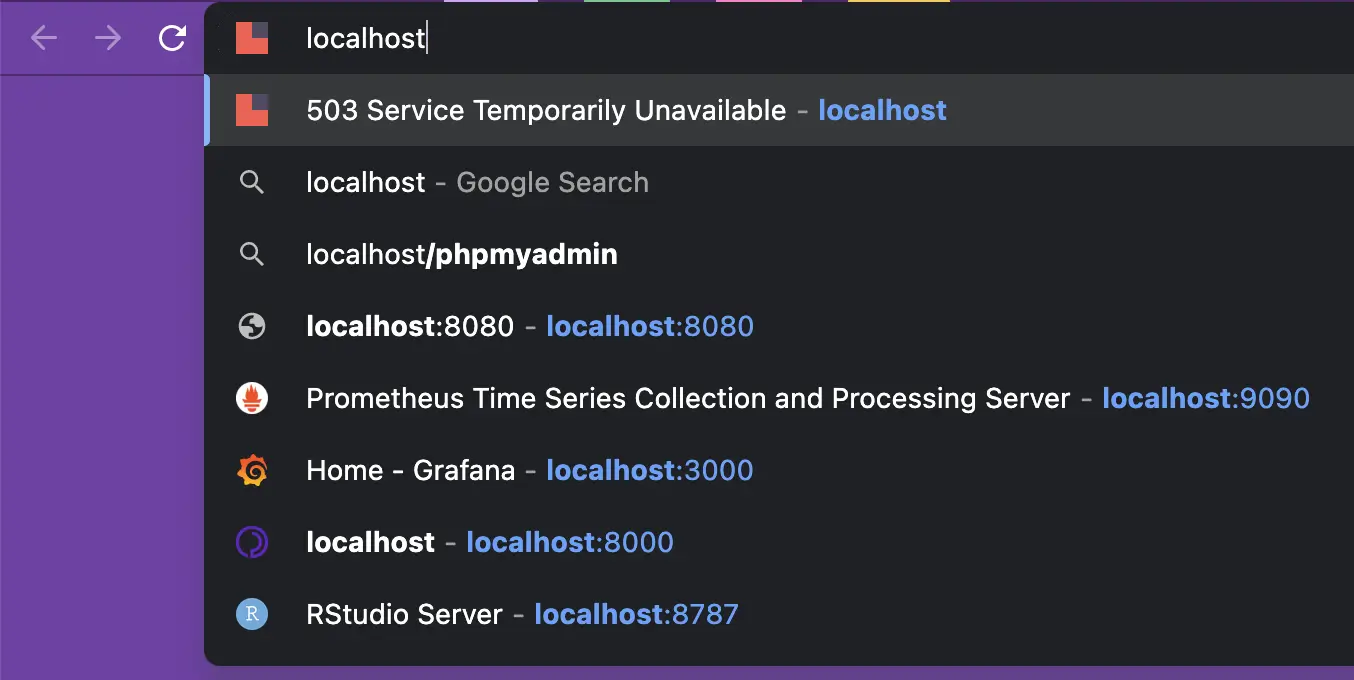Open the localhost/phpmyadmin suggestion

(461, 254)
